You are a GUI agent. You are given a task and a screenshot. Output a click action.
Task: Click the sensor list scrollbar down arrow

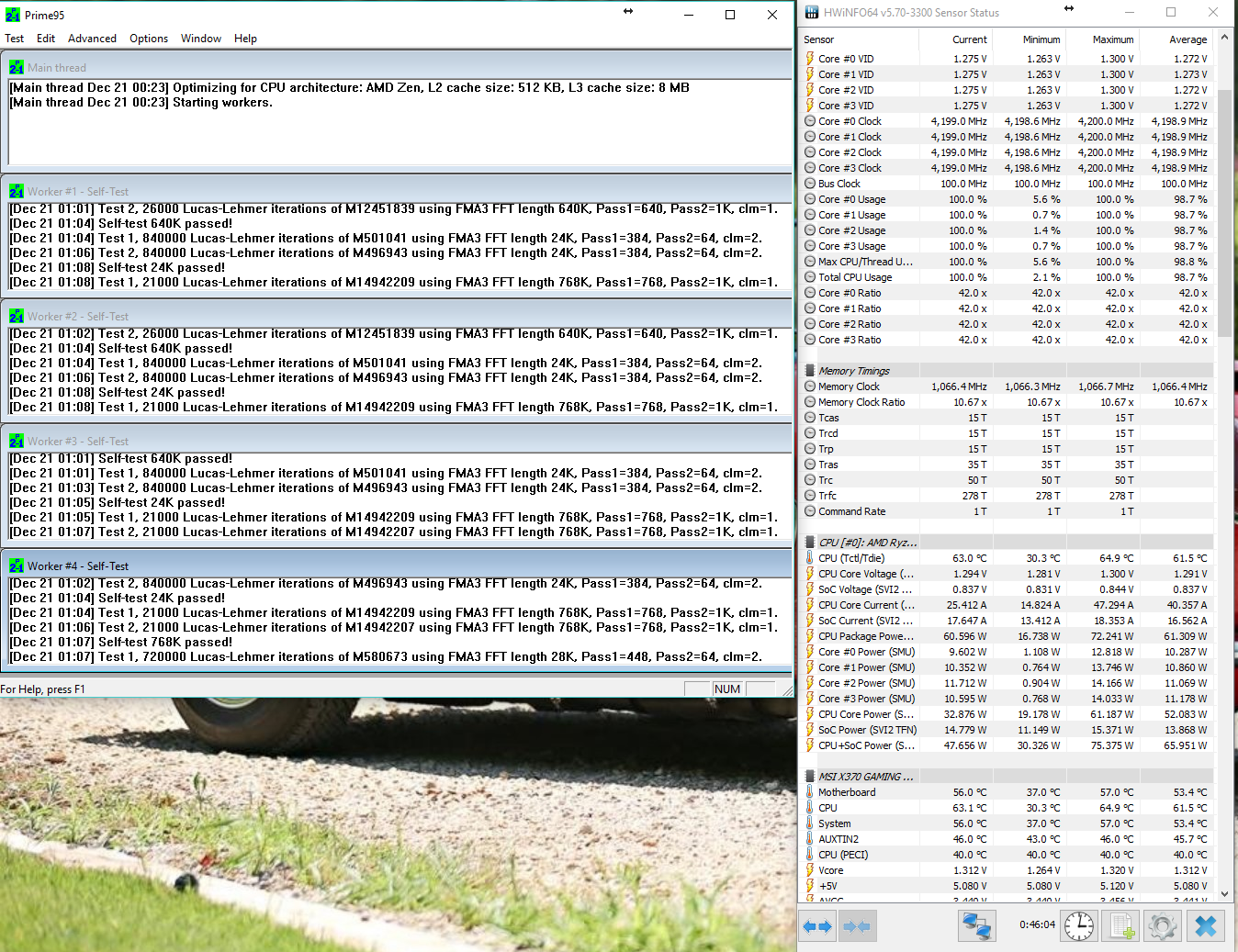pyautogui.click(x=1223, y=892)
